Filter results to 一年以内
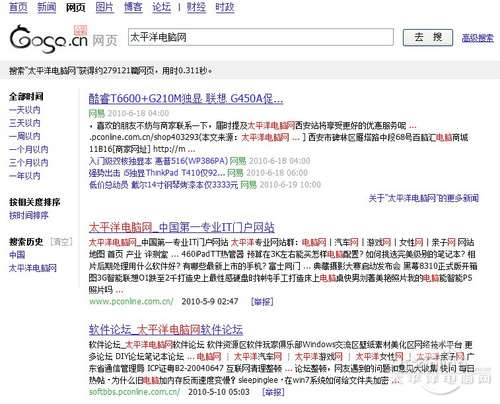The image size is (500, 404). click(x=25, y=176)
